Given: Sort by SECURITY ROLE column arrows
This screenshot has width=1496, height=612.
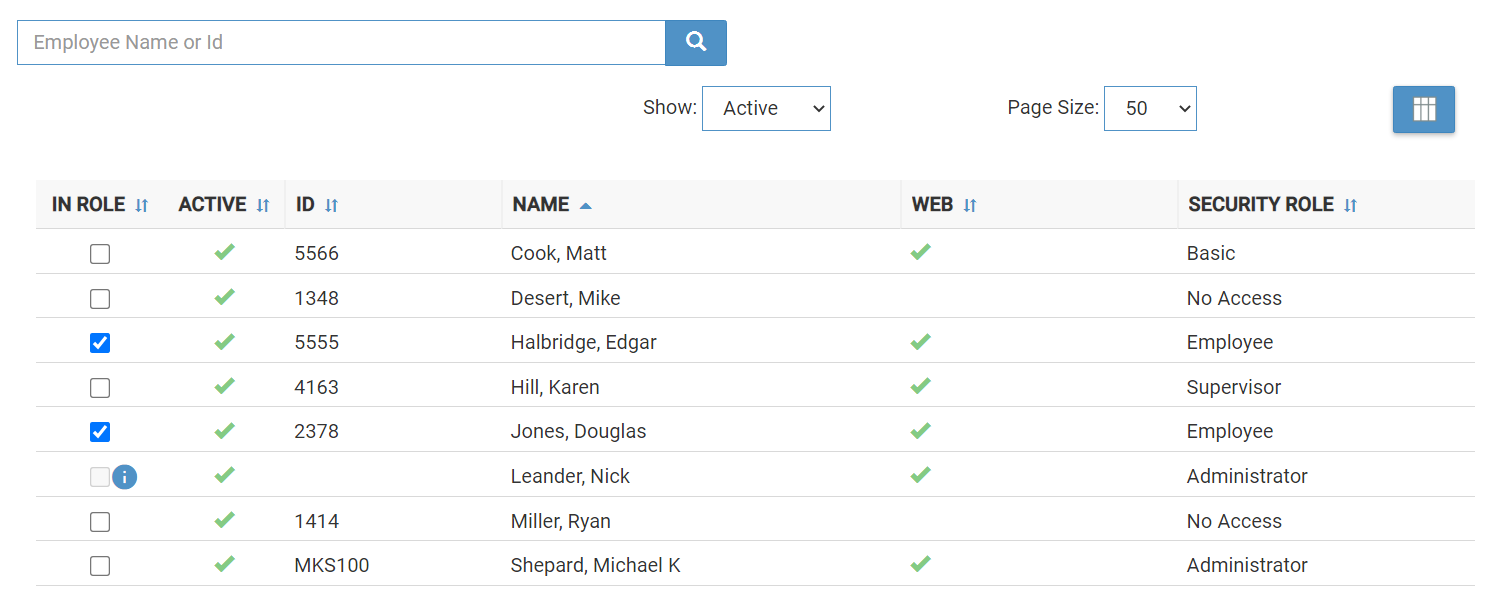Looking at the screenshot, I should 1350,205.
